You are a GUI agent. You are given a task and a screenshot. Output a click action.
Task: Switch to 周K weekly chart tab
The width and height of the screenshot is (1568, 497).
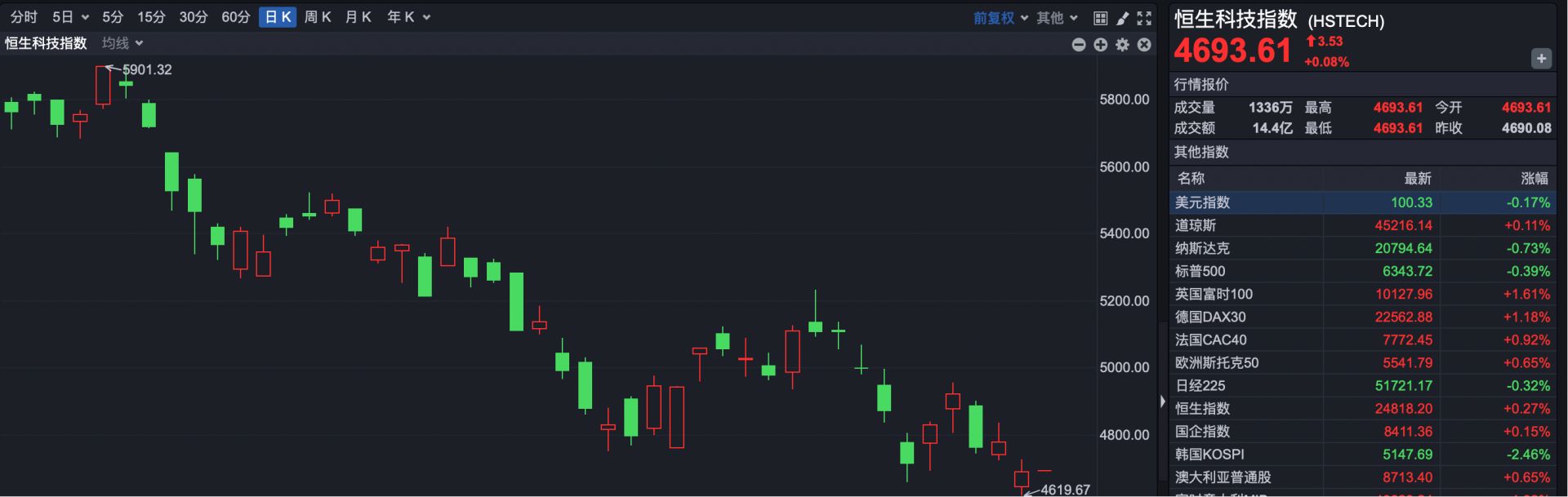317,17
